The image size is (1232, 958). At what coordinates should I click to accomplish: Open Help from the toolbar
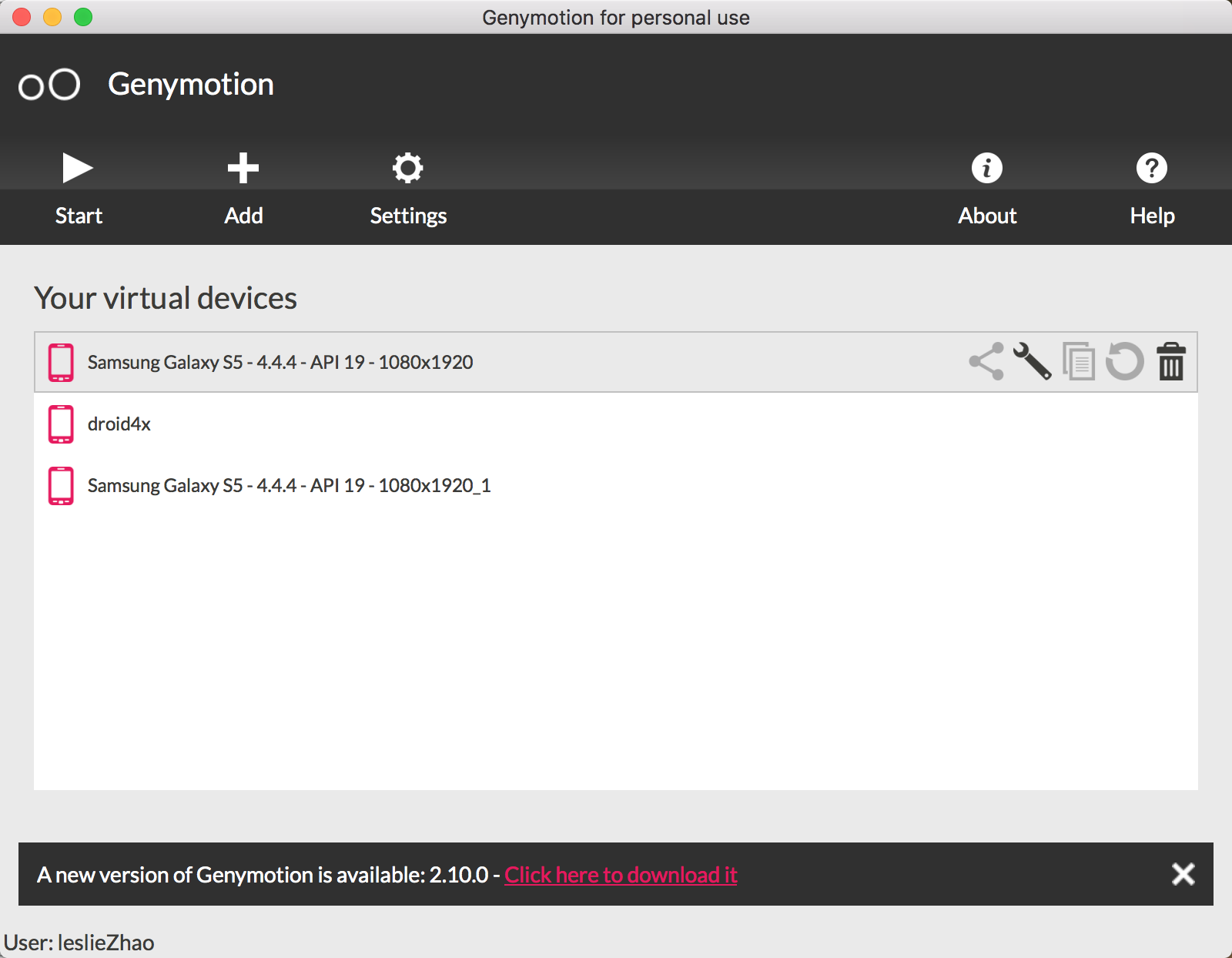click(1152, 189)
